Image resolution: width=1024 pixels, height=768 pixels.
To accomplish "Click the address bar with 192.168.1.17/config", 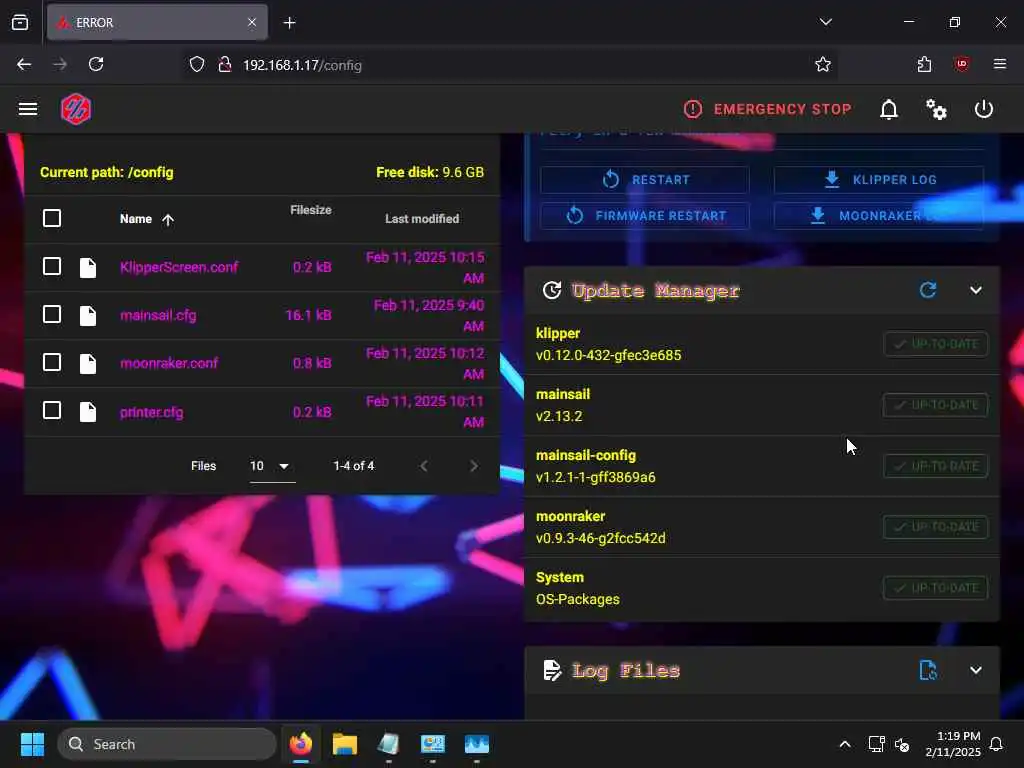I will tap(509, 65).
